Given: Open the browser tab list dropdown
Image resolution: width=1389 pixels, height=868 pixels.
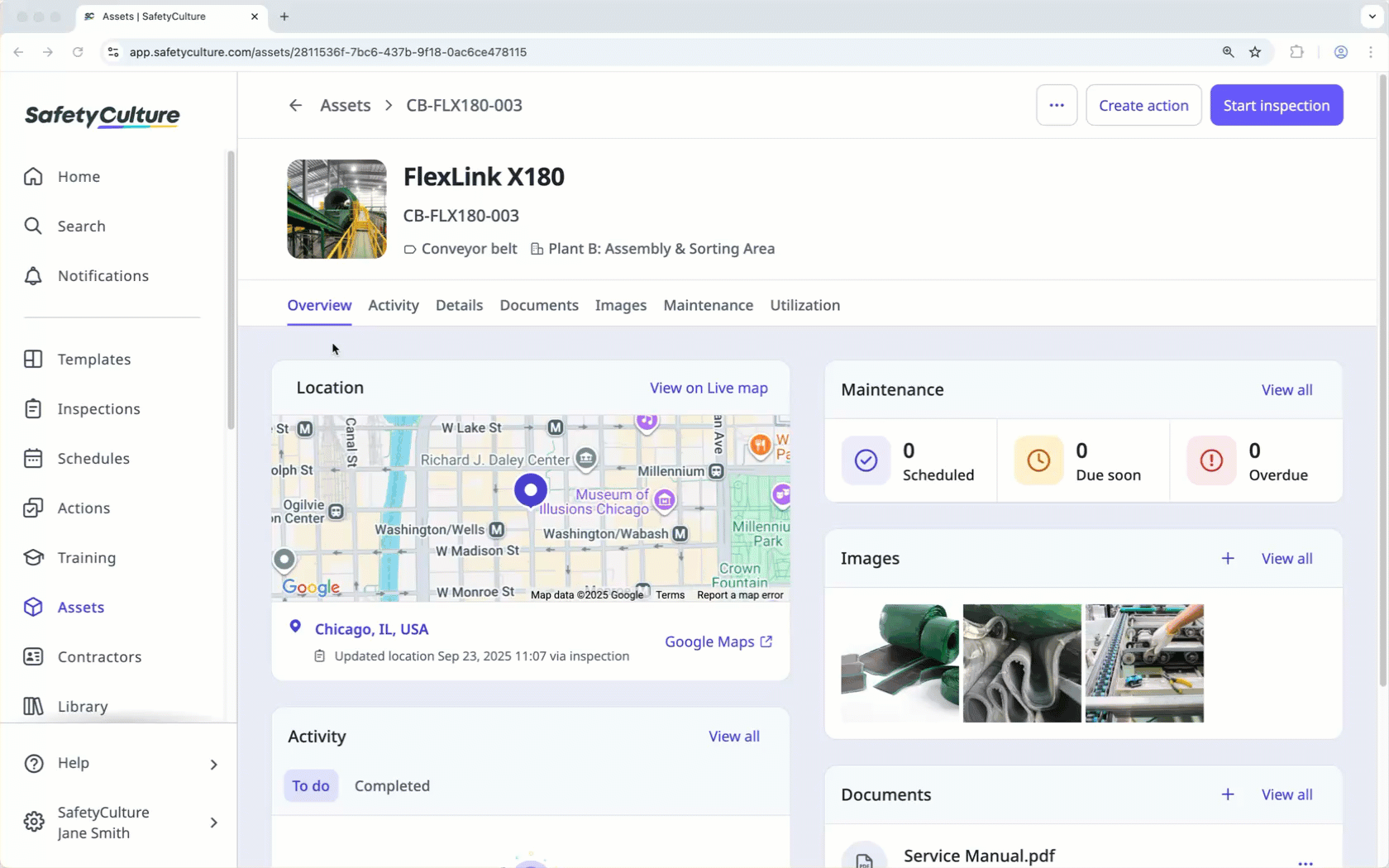Looking at the screenshot, I should tap(1372, 17).
